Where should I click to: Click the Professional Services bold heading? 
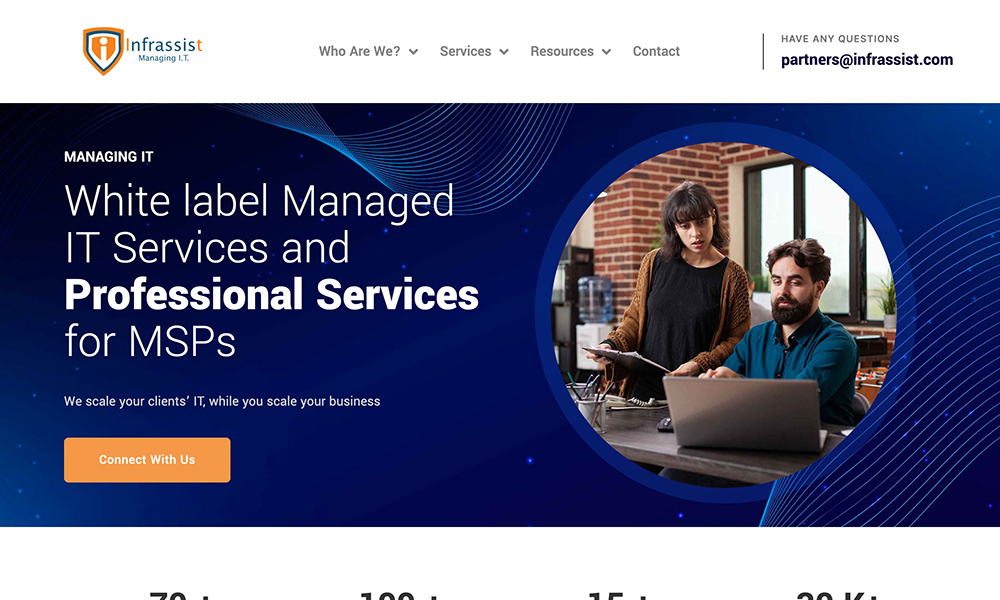pos(271,295)
